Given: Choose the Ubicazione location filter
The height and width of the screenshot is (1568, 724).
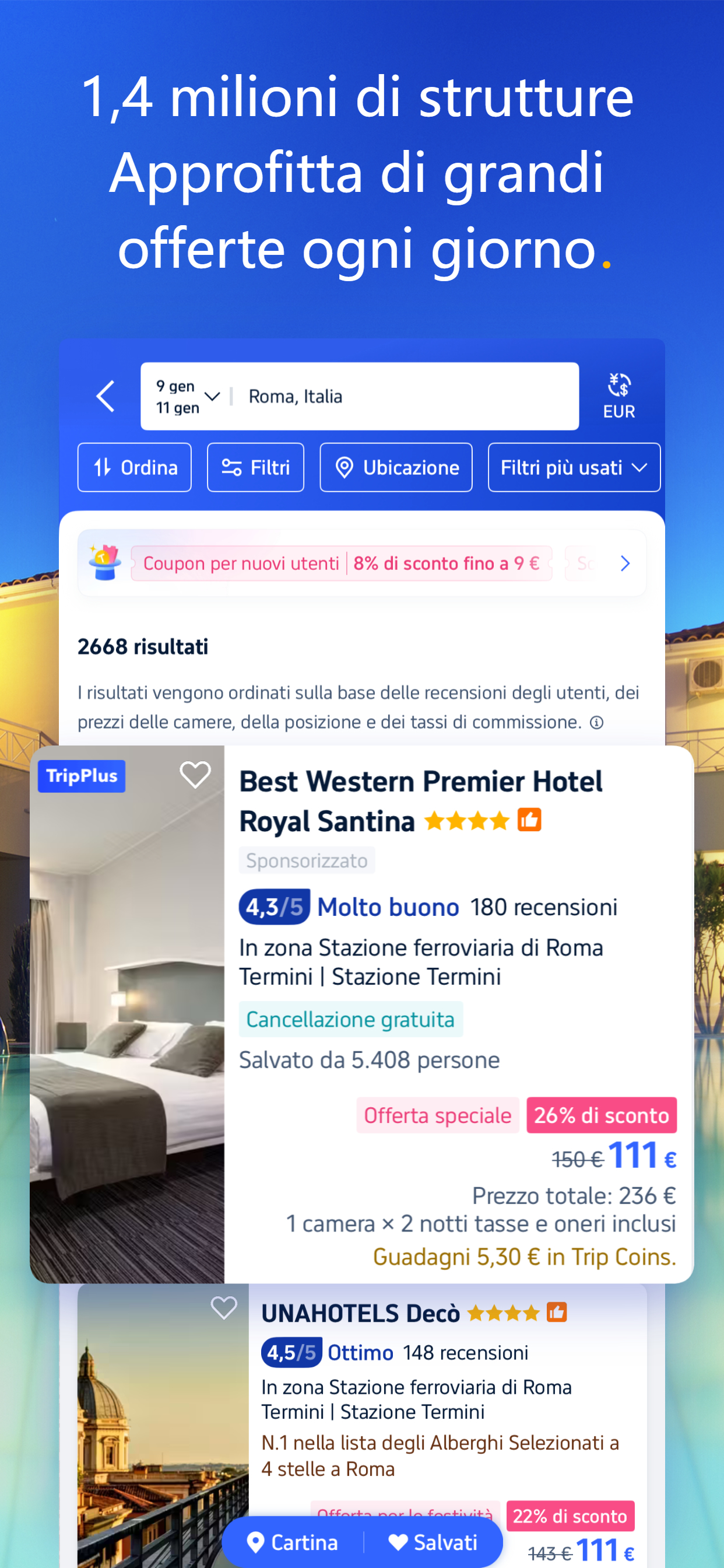Looking at the screenshot, I should click(x=396, y=467).
